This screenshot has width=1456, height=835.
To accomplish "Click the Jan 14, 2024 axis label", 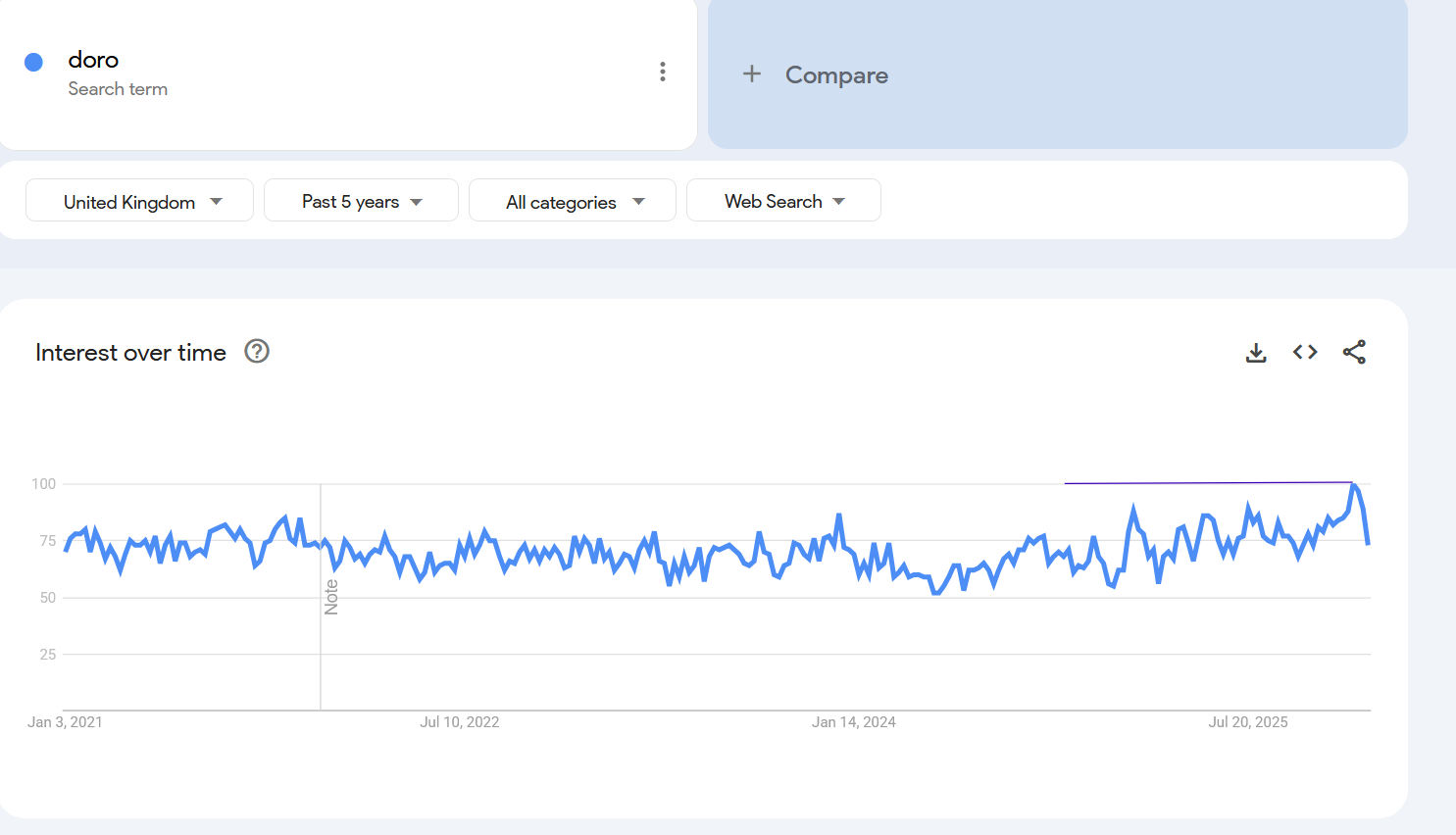I will tap(853, 722).
